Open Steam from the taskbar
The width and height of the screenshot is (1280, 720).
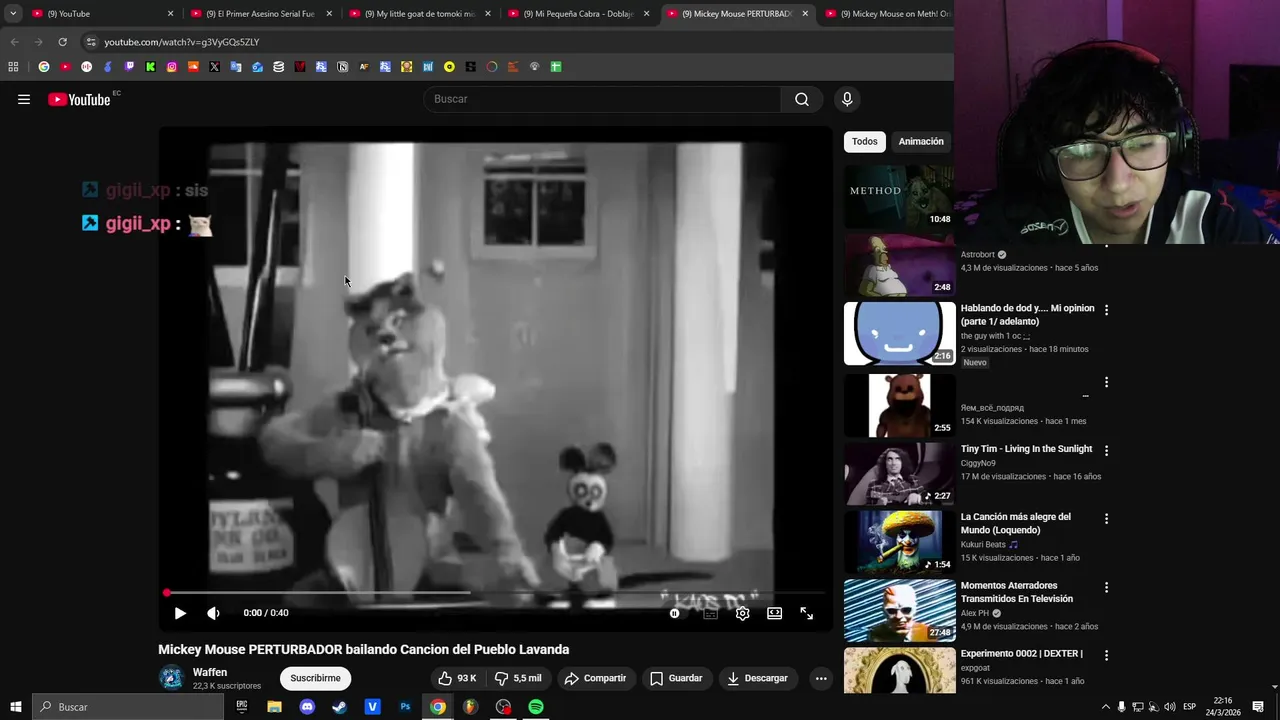339,707
